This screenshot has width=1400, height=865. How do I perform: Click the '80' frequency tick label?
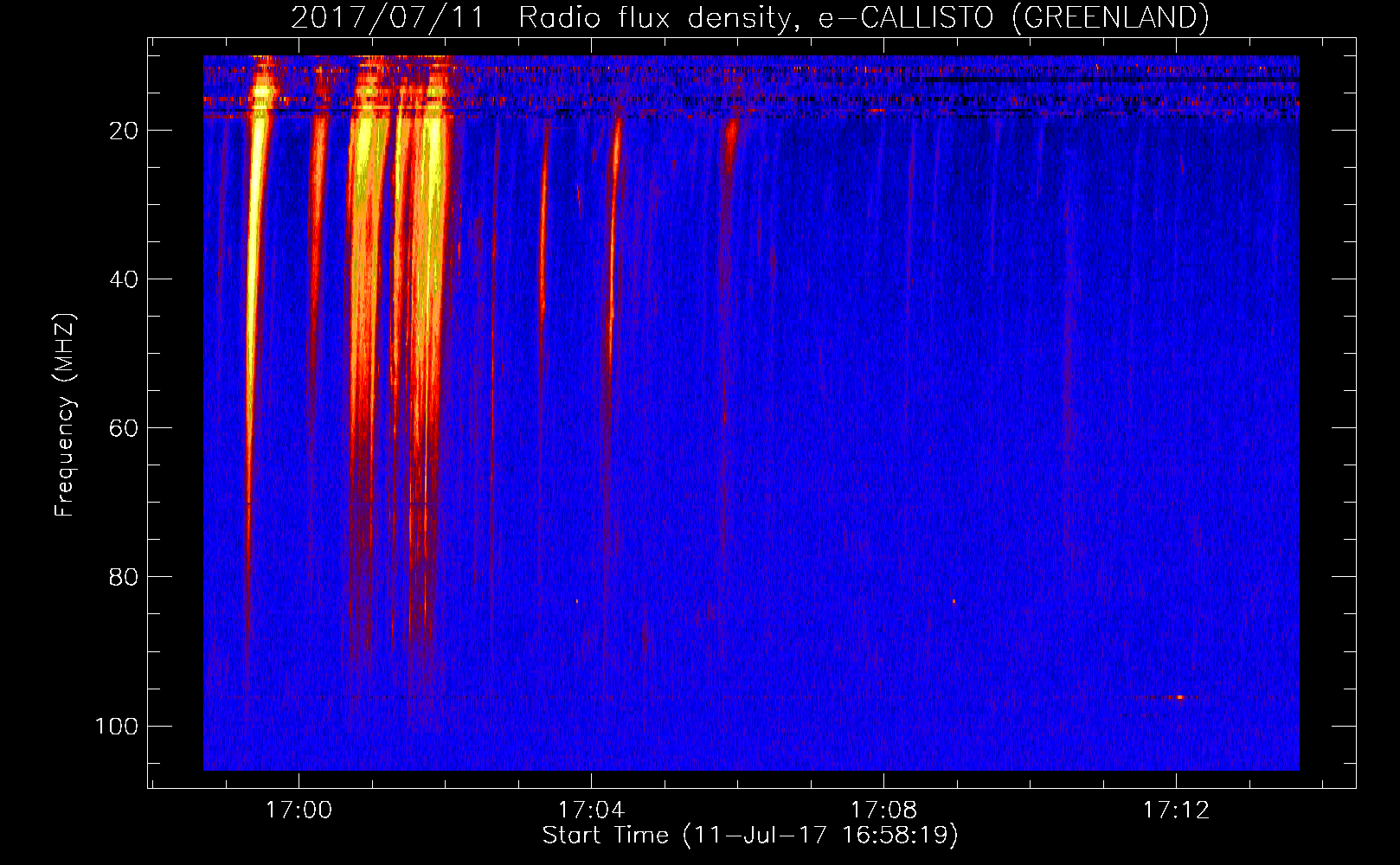coord(124,577)
